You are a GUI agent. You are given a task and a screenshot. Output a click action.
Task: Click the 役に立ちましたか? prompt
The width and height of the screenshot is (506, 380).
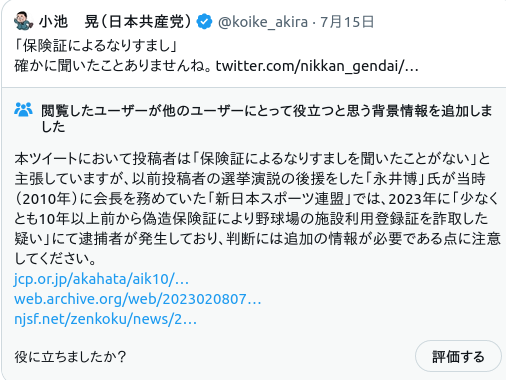(70, 357)
